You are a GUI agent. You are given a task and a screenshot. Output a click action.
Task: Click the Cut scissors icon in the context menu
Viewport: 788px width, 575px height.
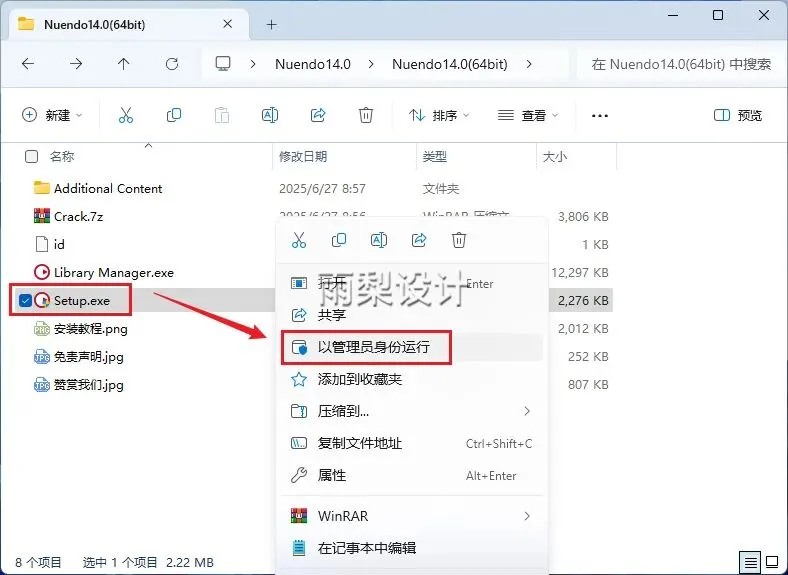tap(299, 240)
